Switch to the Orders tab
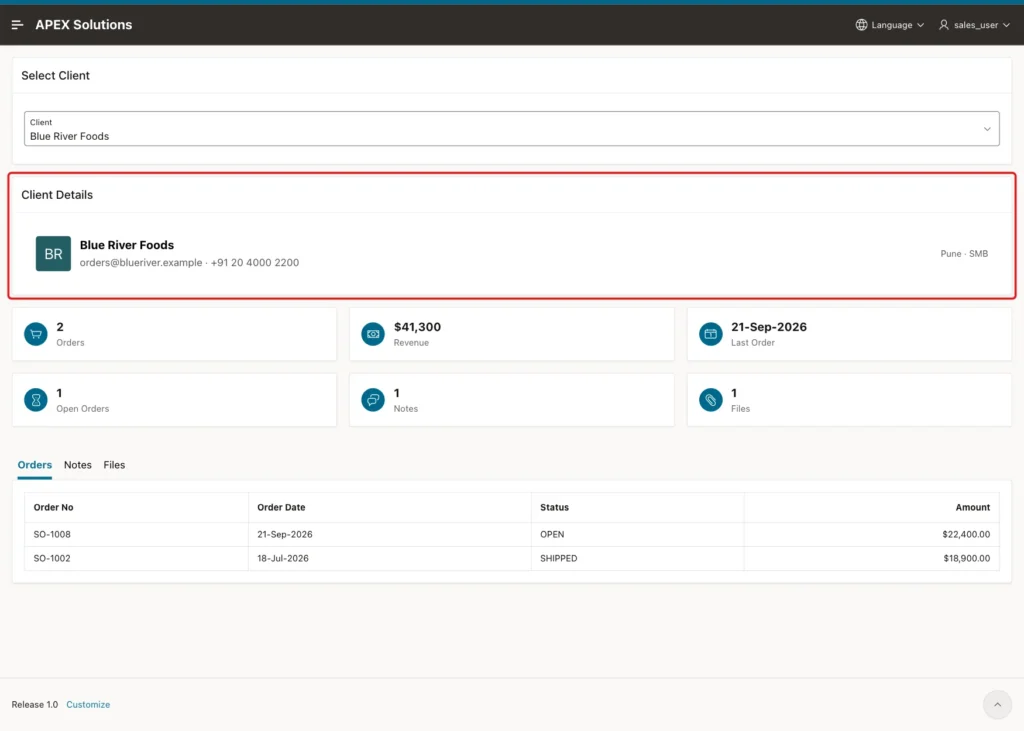This screenshot has height=731, width=1024. click(35, 465)
